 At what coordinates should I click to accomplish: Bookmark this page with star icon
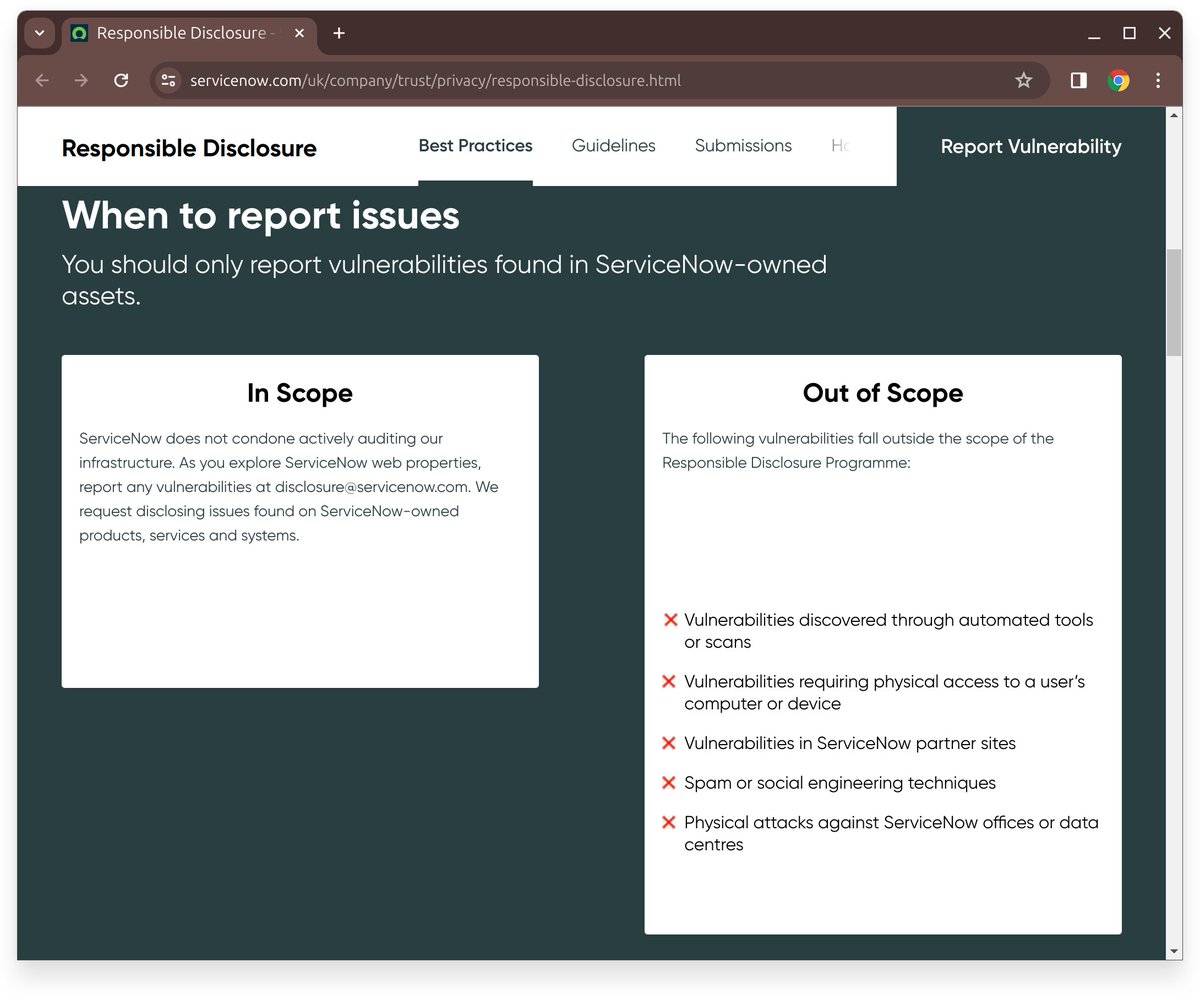point(1023,80)
